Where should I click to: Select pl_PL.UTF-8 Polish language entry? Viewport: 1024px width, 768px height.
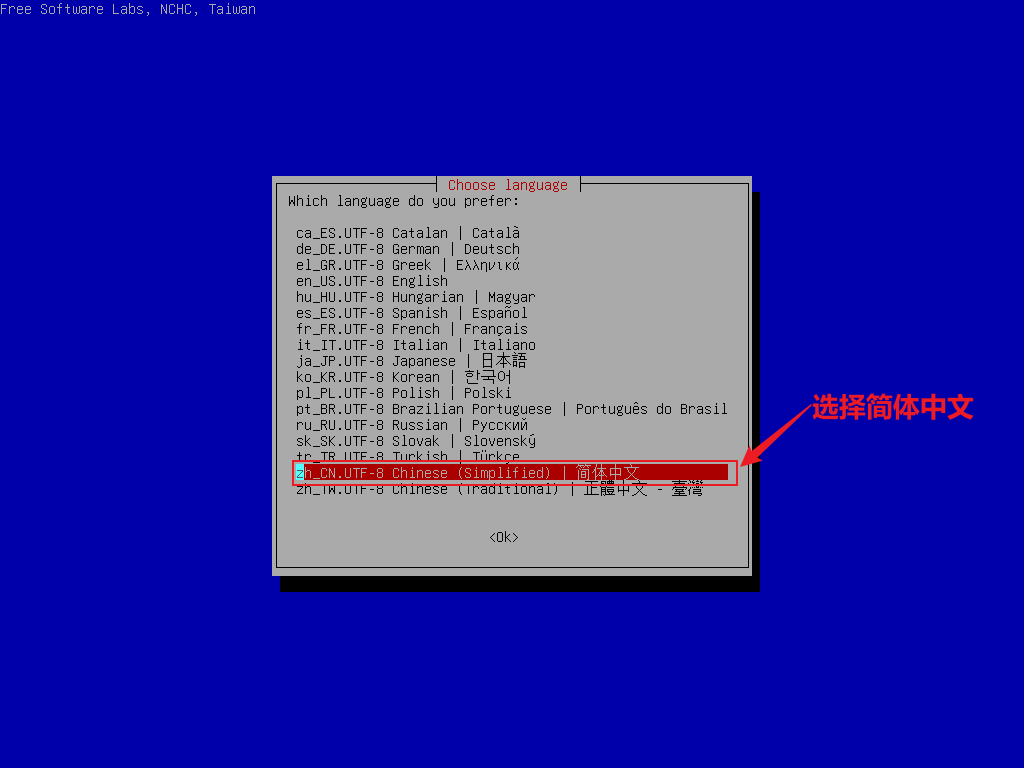pyautogui.click(x=404, y=393)
